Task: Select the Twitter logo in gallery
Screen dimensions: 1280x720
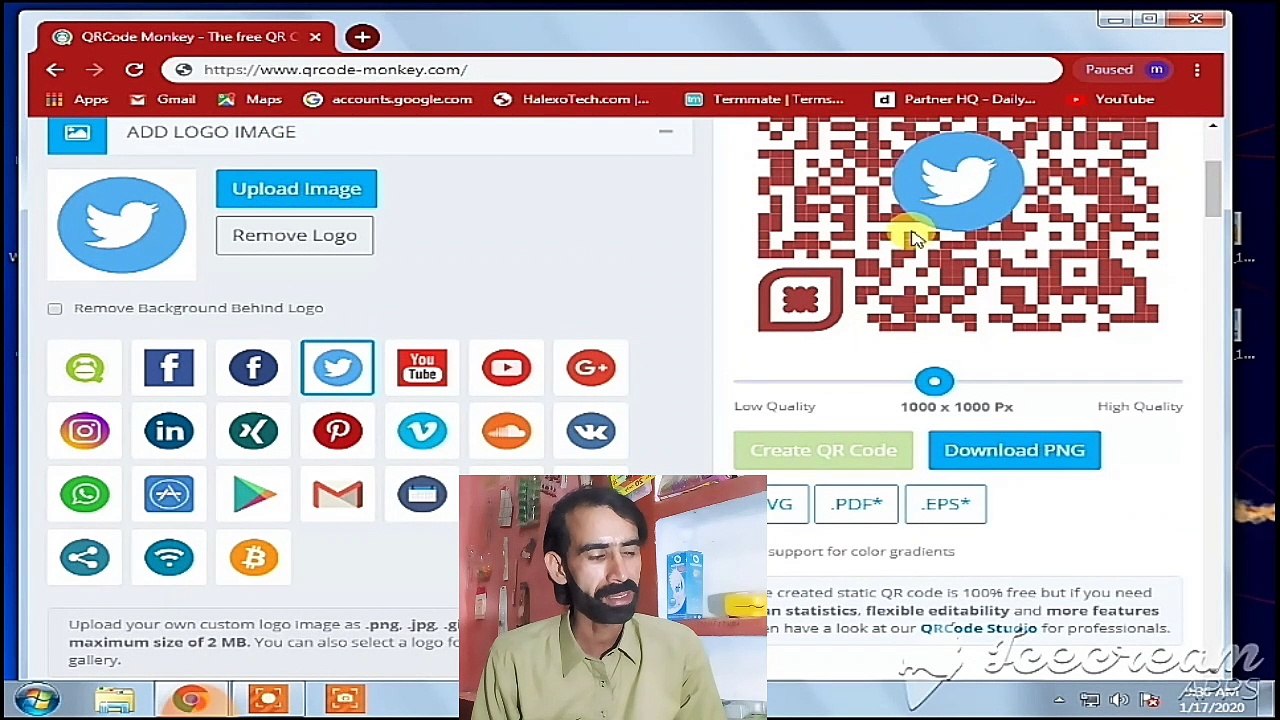Action: point(338,368)
